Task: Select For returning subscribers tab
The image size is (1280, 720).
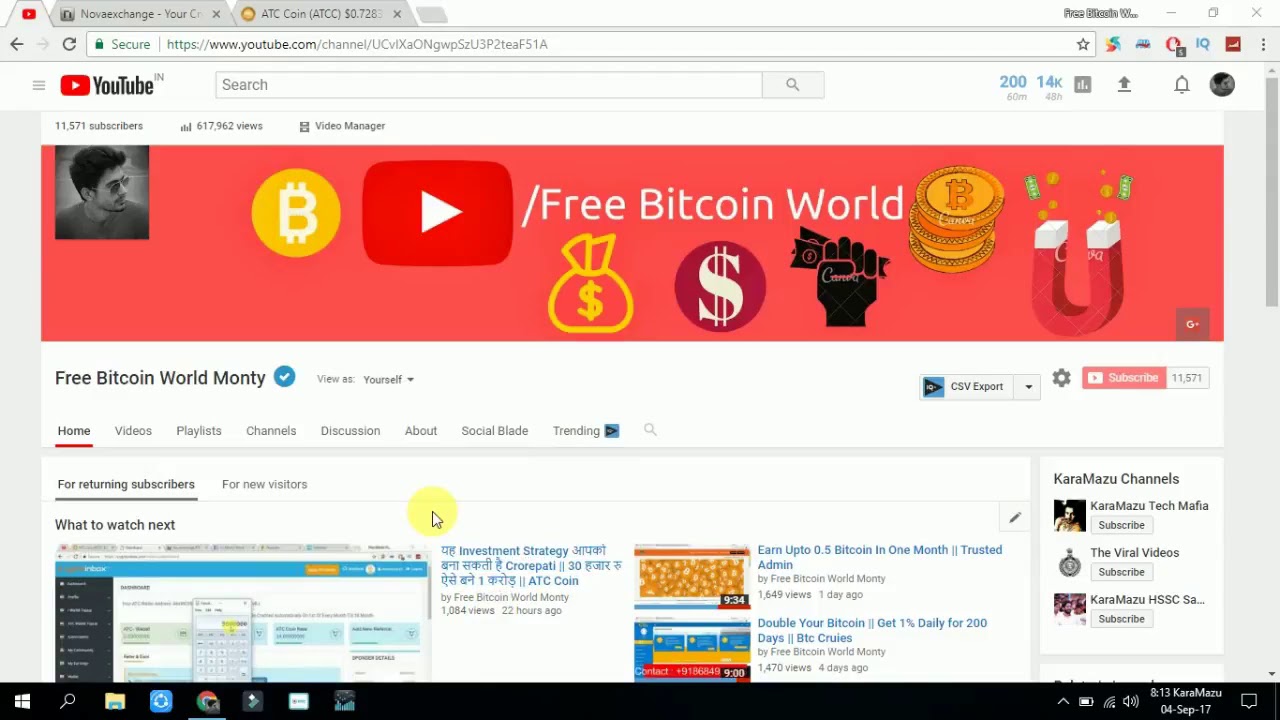Action: pos(126,485)
